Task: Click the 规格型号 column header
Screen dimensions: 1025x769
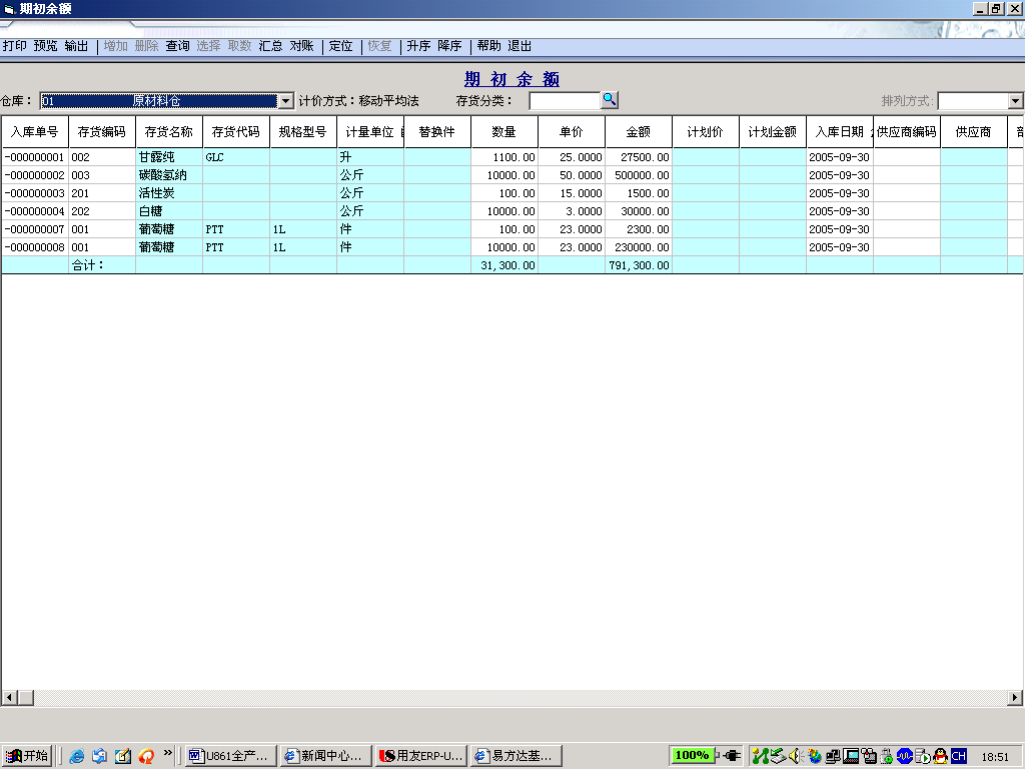Action: click(x=303, y=131)
